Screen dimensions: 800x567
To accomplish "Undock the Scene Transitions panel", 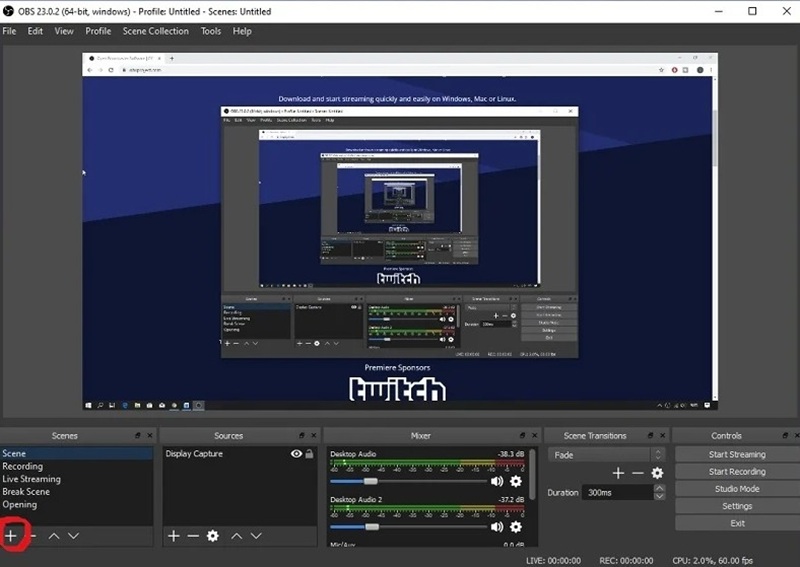I will pyautogui.click(x=651, y=435).
